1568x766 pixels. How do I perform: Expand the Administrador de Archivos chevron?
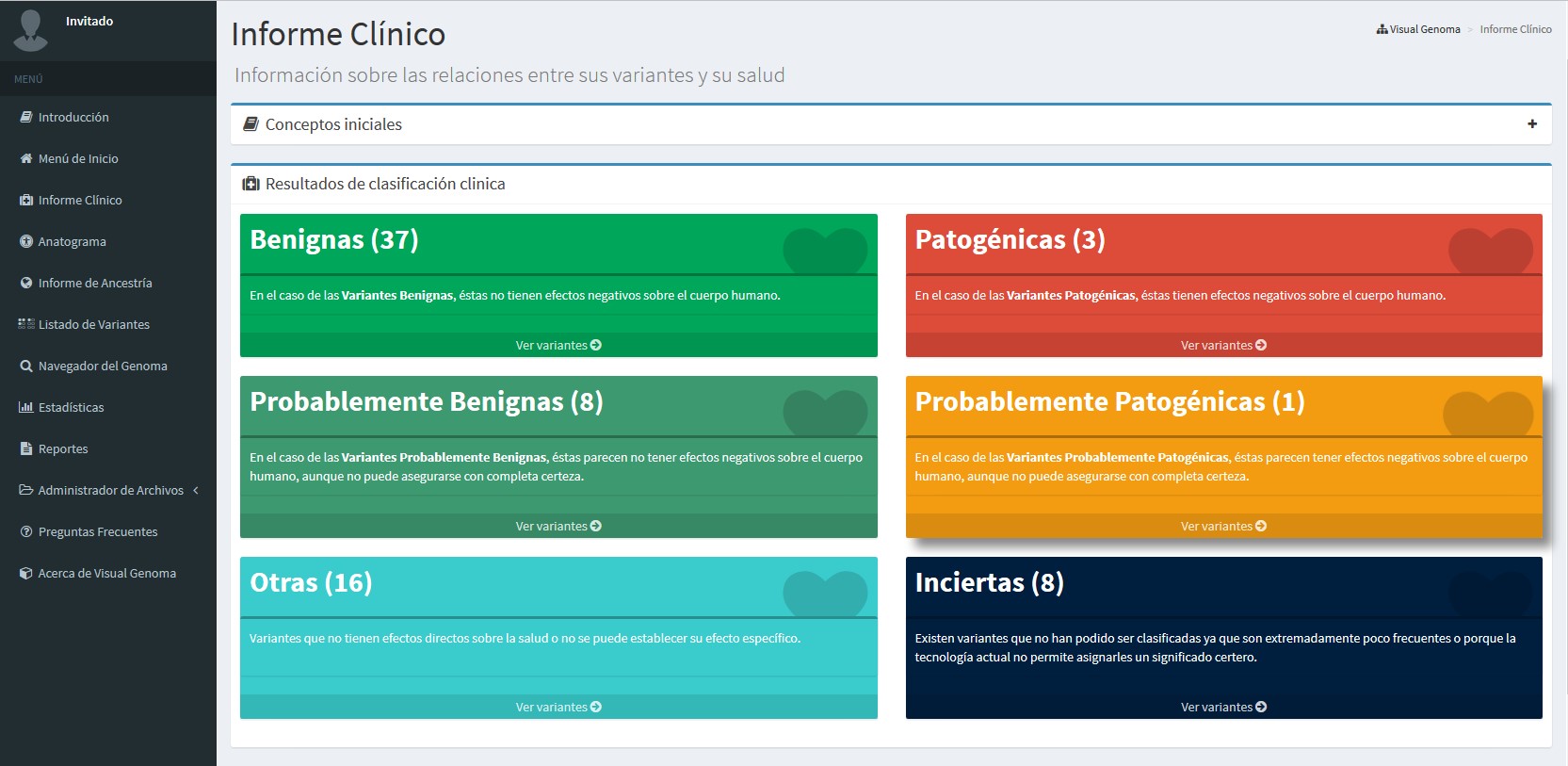pos(196,490)
